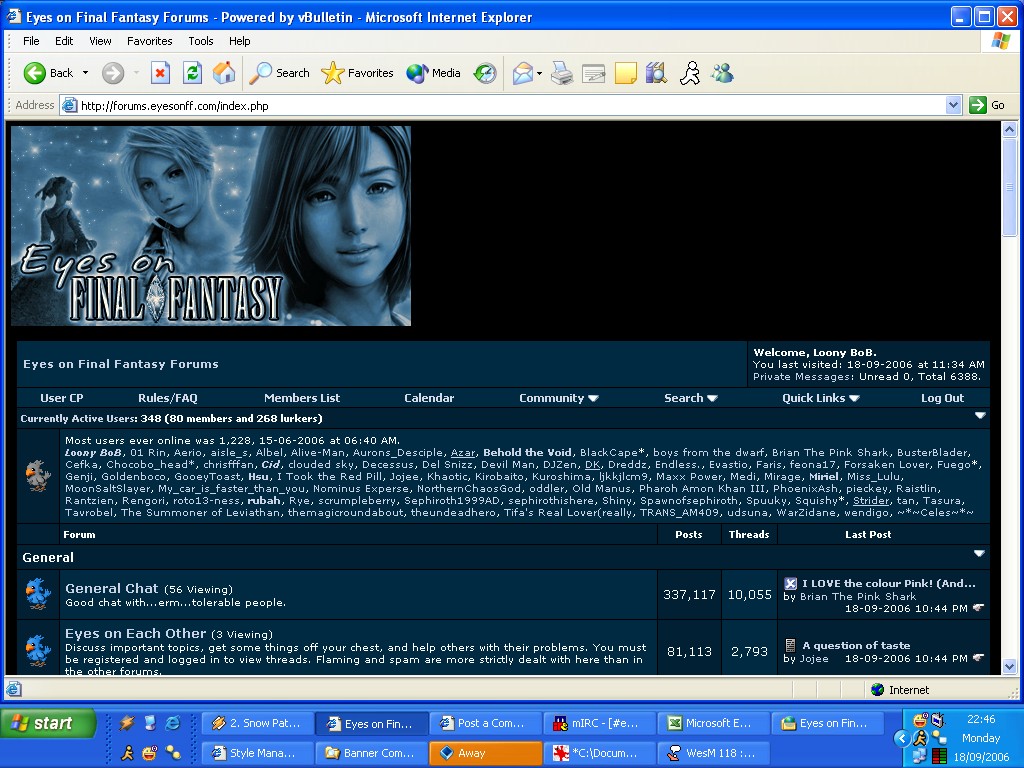1024x768 pixels.
Task: Open the Help menu
Action: [x=240, y=41]
